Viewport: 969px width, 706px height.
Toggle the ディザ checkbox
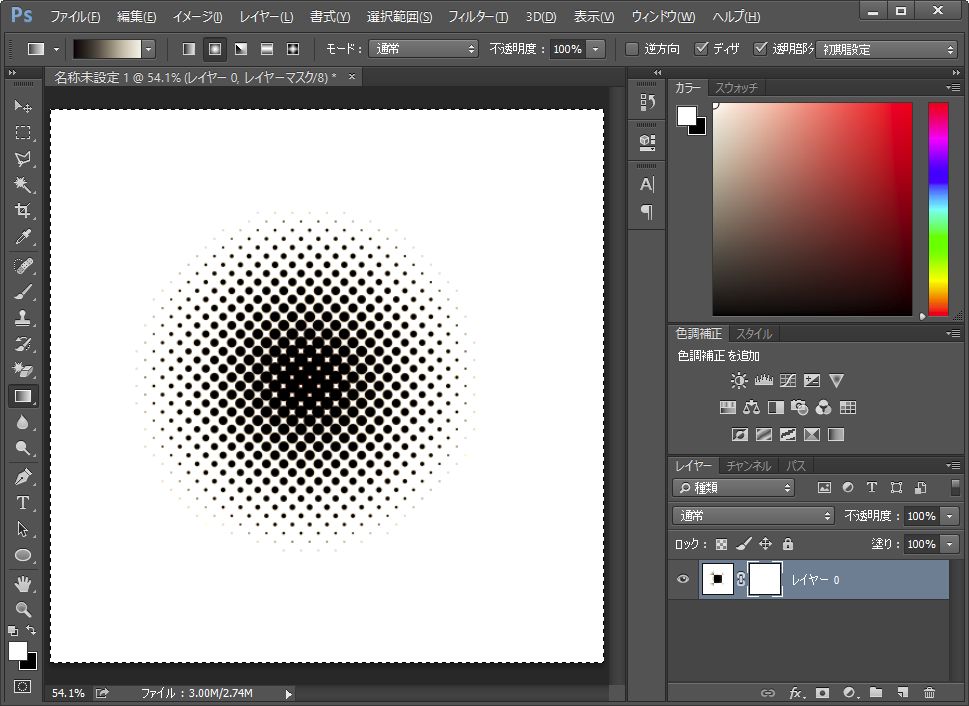click(701, 49)
